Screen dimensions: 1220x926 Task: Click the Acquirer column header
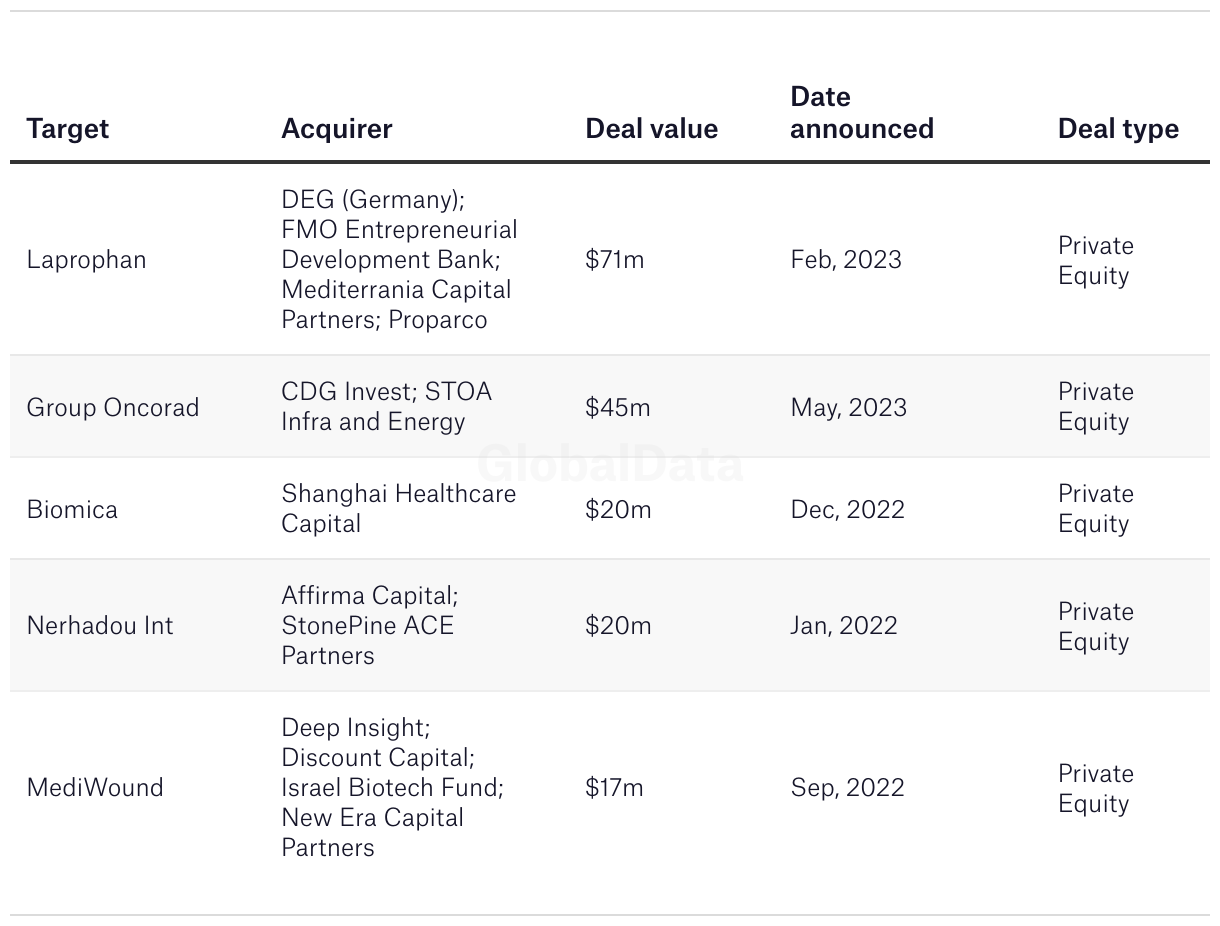(336, 129)
